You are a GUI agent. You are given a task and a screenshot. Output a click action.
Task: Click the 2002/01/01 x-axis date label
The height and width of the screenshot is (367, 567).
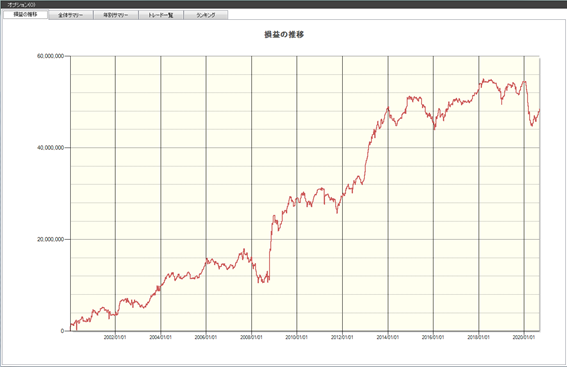(x=115, y=337)
